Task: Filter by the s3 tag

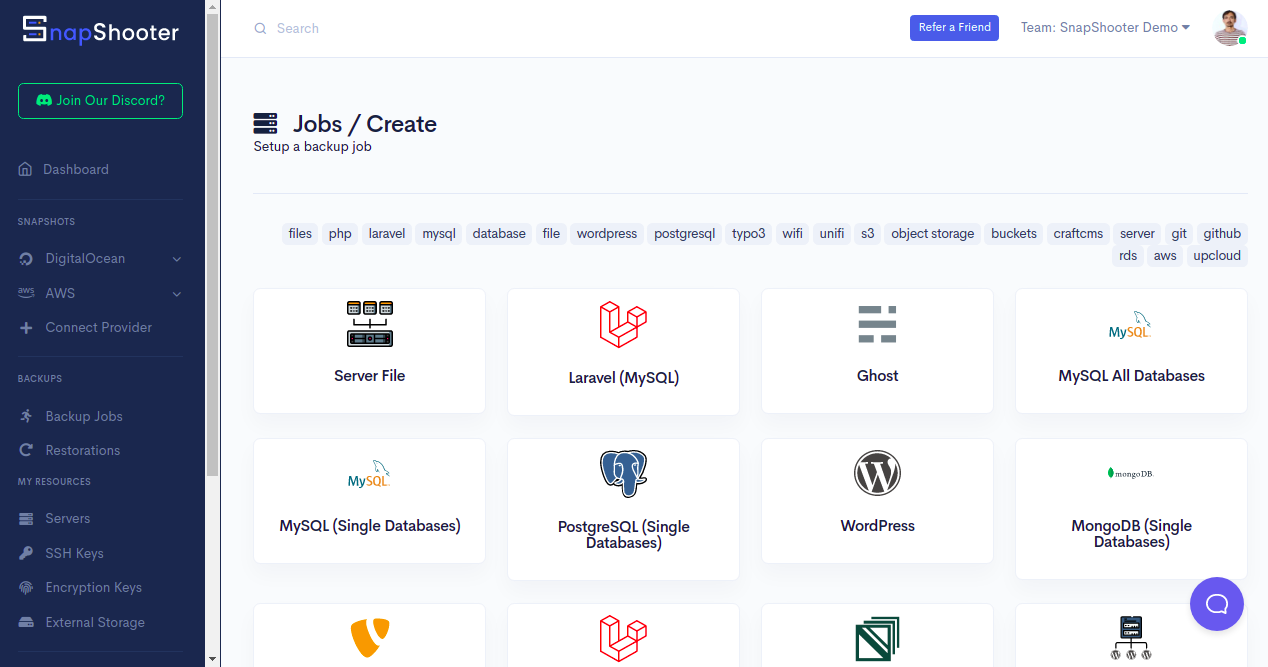Action: tap(867, 234)
